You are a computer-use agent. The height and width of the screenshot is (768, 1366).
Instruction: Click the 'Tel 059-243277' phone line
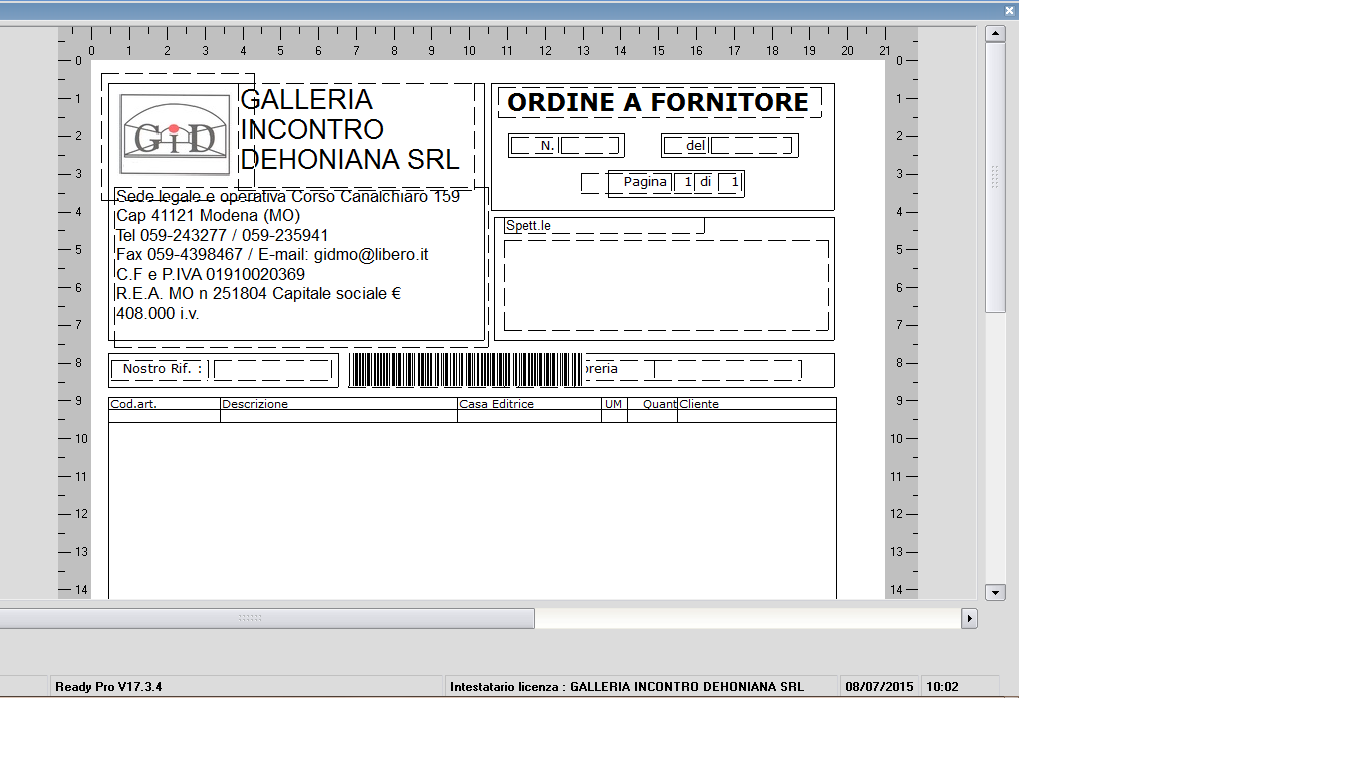tap(222, 235)
